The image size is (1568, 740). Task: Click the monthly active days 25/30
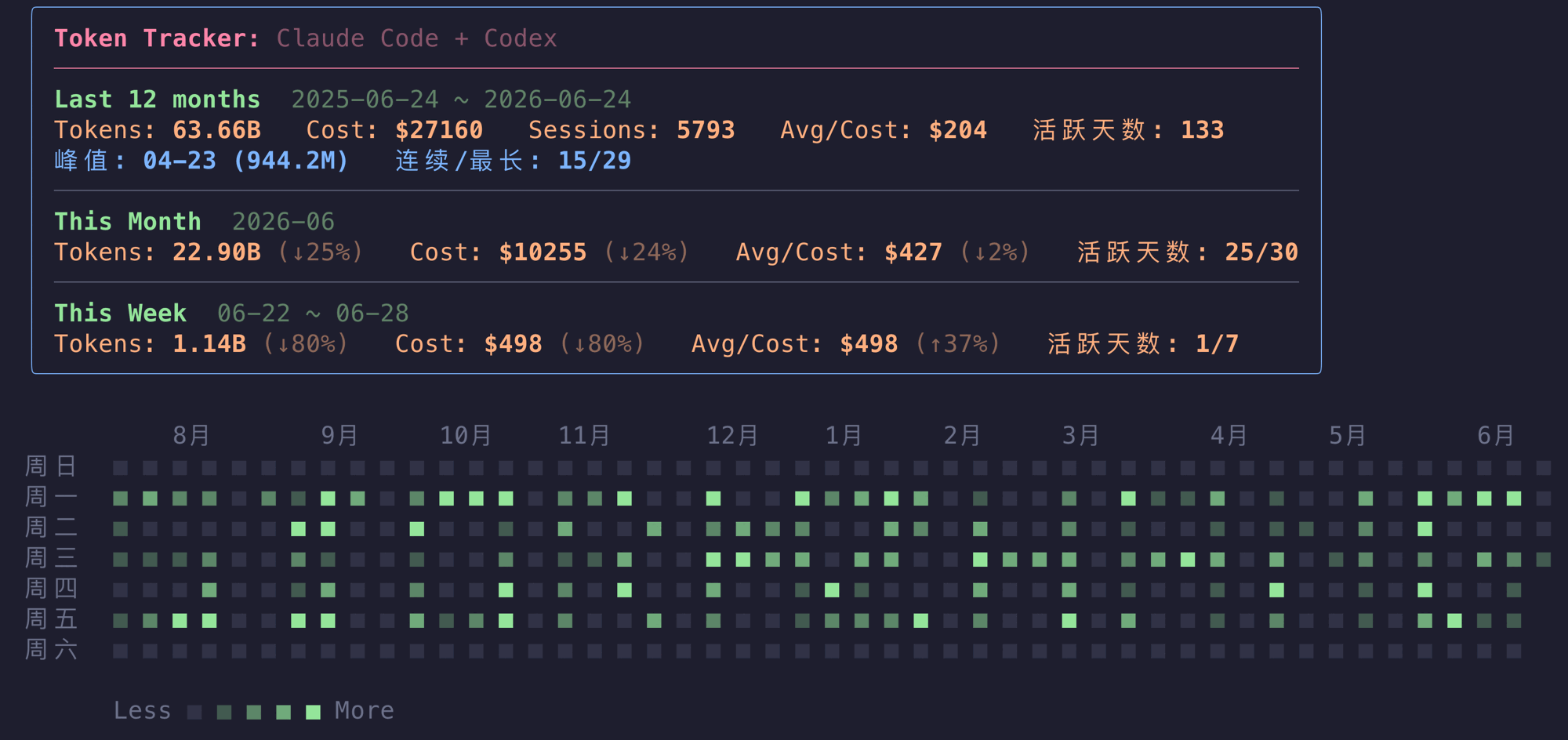pyautogui.click(x=1261, y=252)
